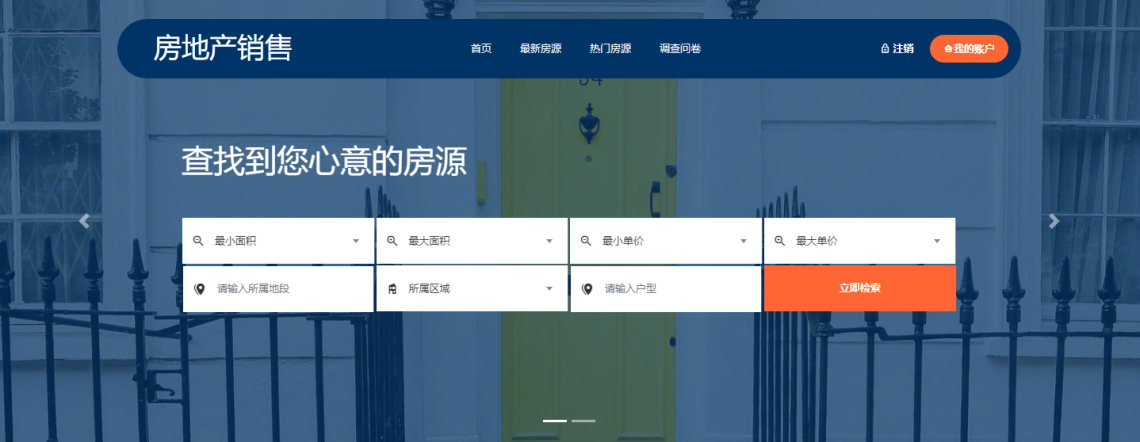Click the 立即检索 search button
The height and width of the screenshot is (442, 1140).
click(859, 288)
